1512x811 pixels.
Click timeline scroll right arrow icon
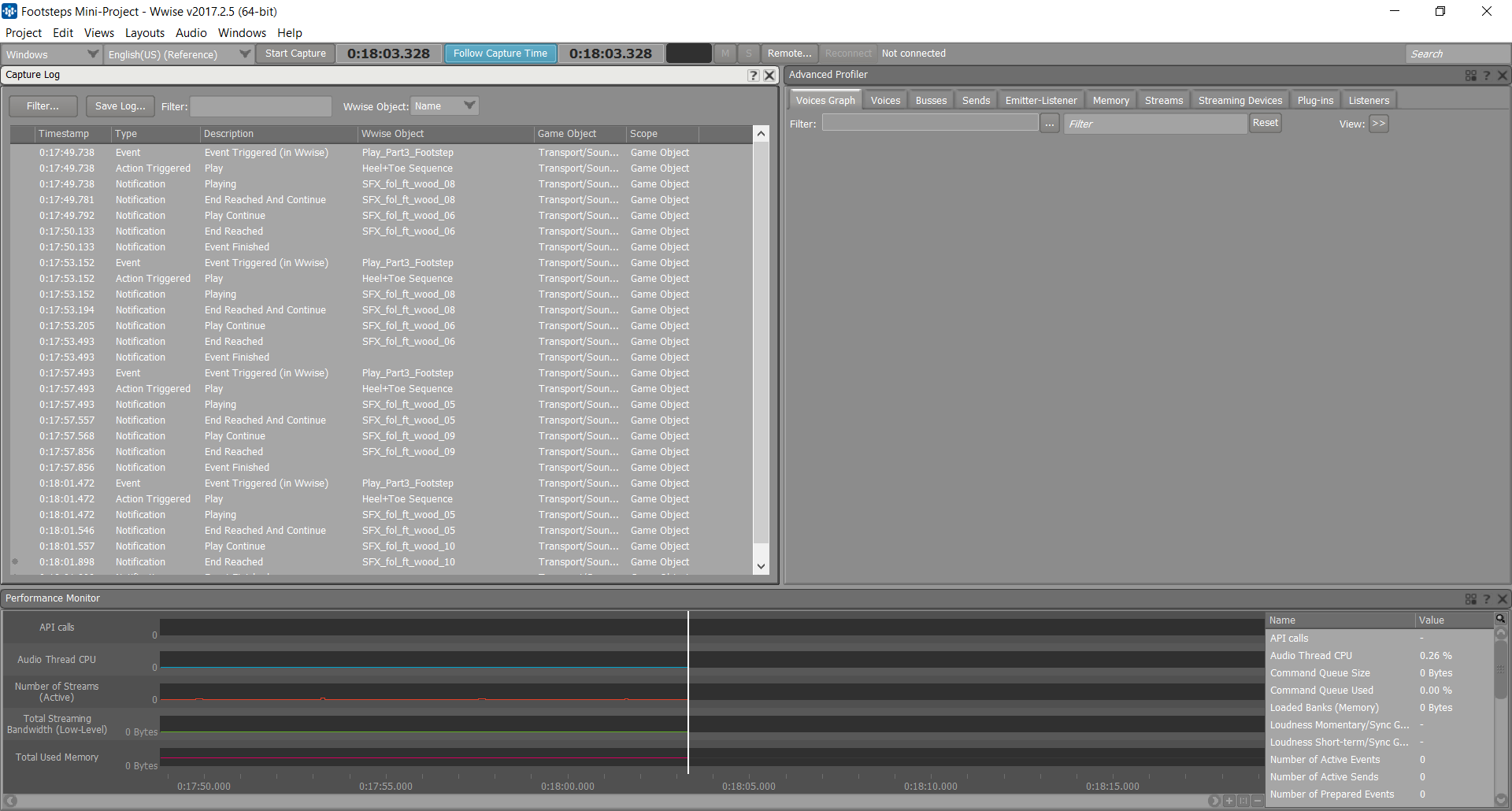point(1214,801)
